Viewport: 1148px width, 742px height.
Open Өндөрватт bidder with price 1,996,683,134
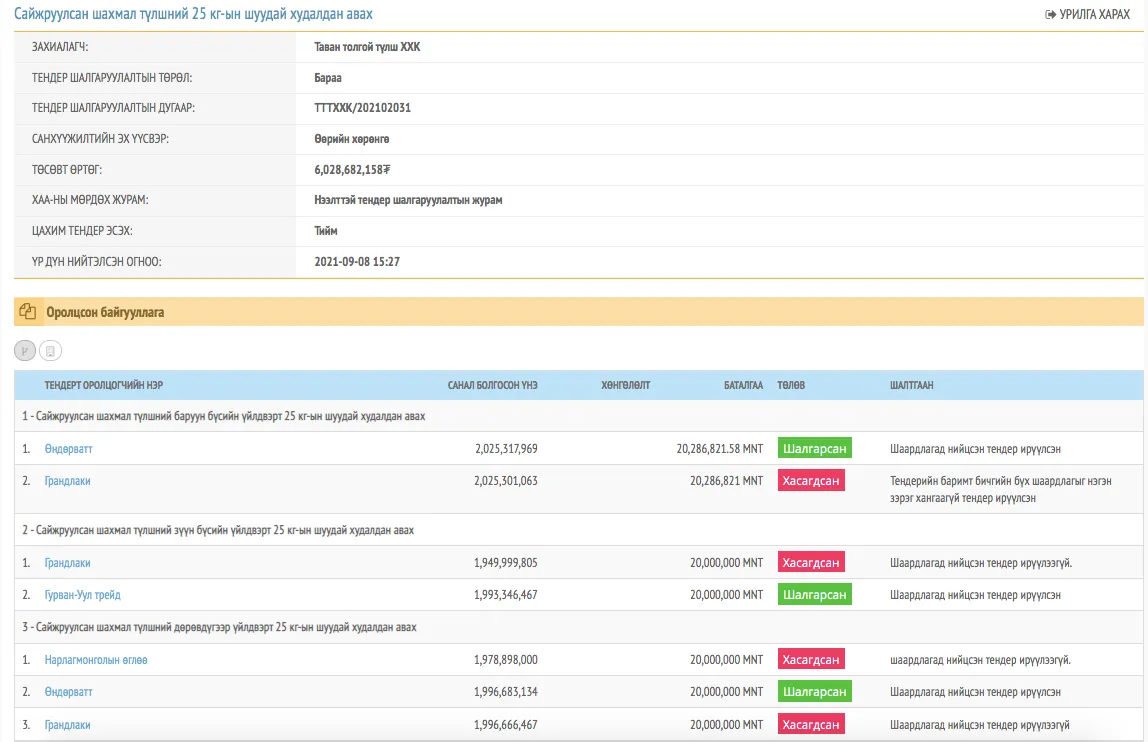click(x=68, y=692)
